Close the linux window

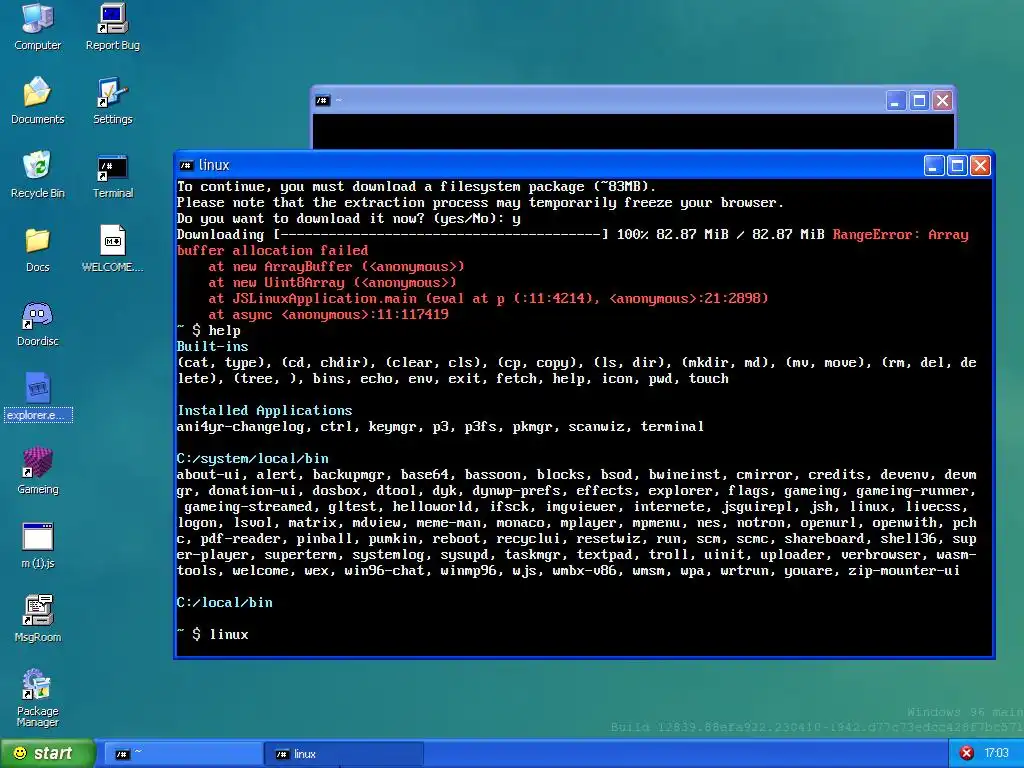(980, 165)
